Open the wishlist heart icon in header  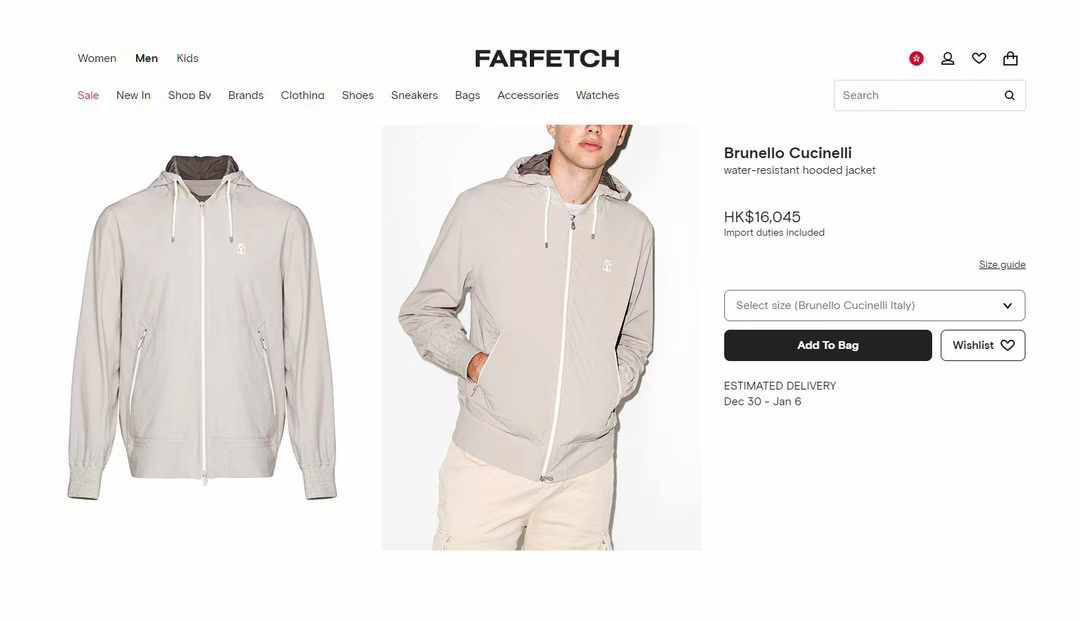click(x=979, y=59)
